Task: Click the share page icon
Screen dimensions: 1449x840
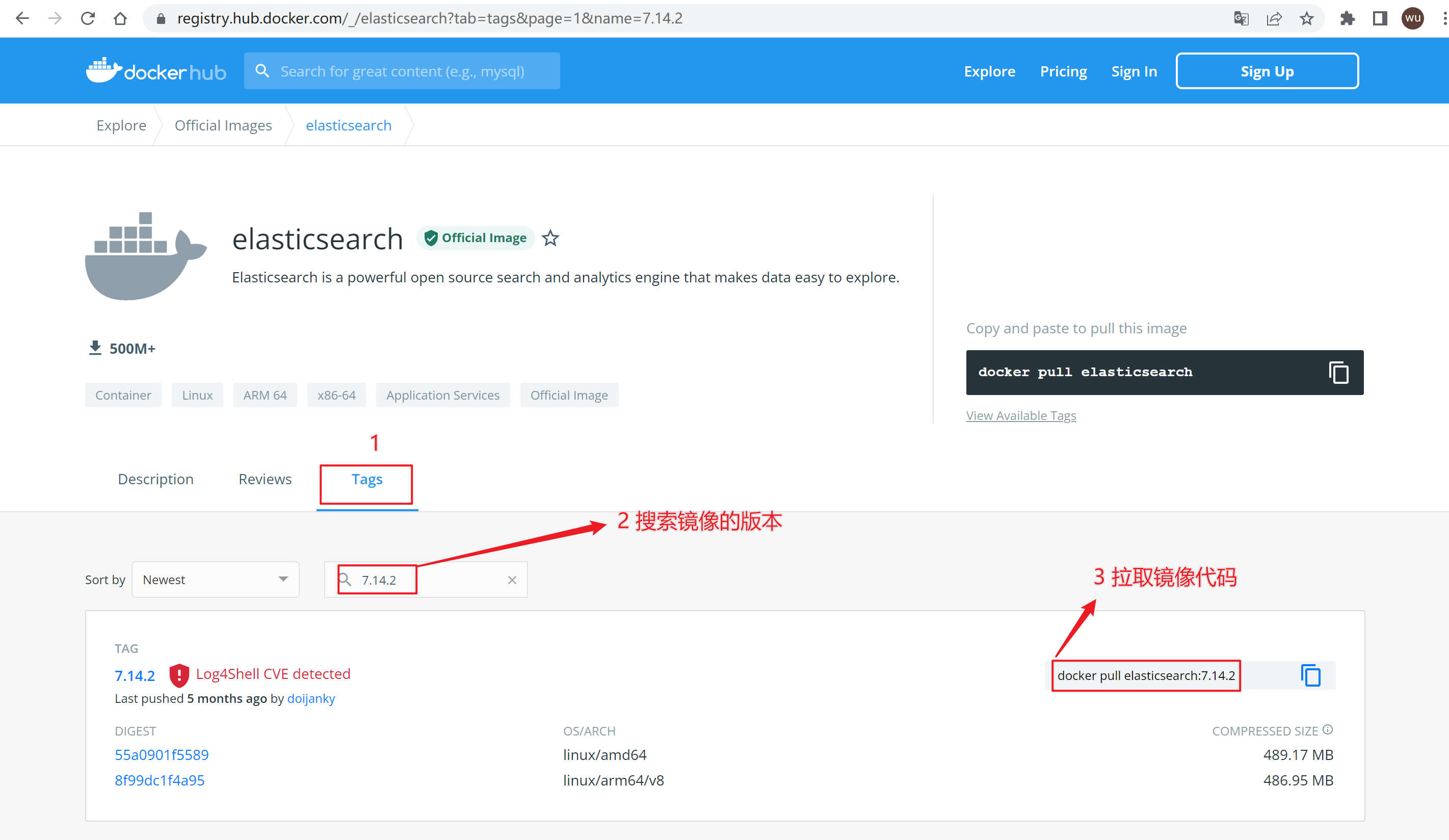Action: click(1274, 18)
